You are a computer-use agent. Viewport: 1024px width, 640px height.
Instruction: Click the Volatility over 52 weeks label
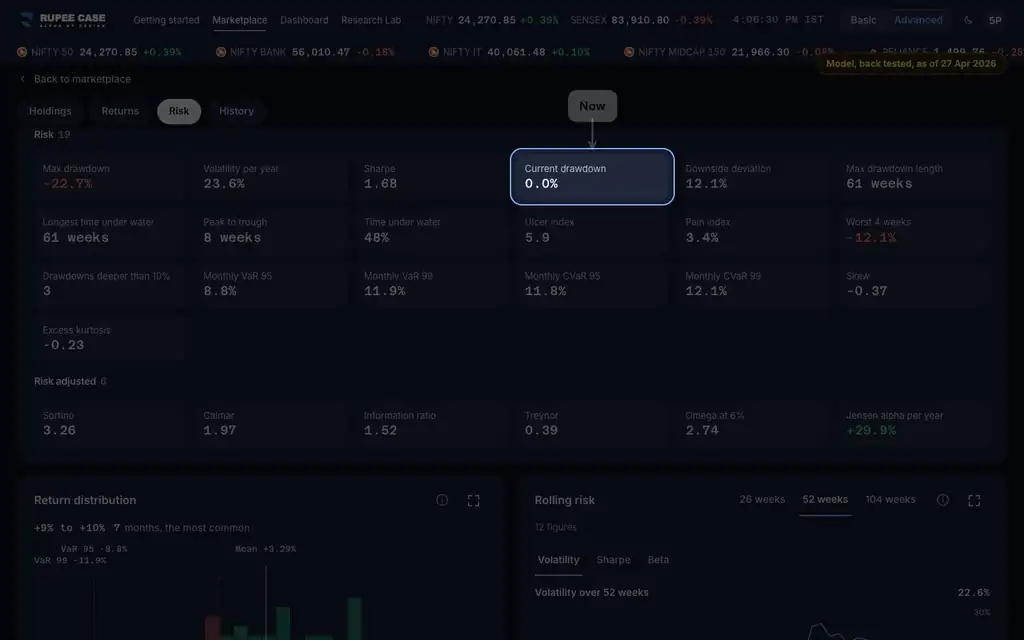[592, 593]
